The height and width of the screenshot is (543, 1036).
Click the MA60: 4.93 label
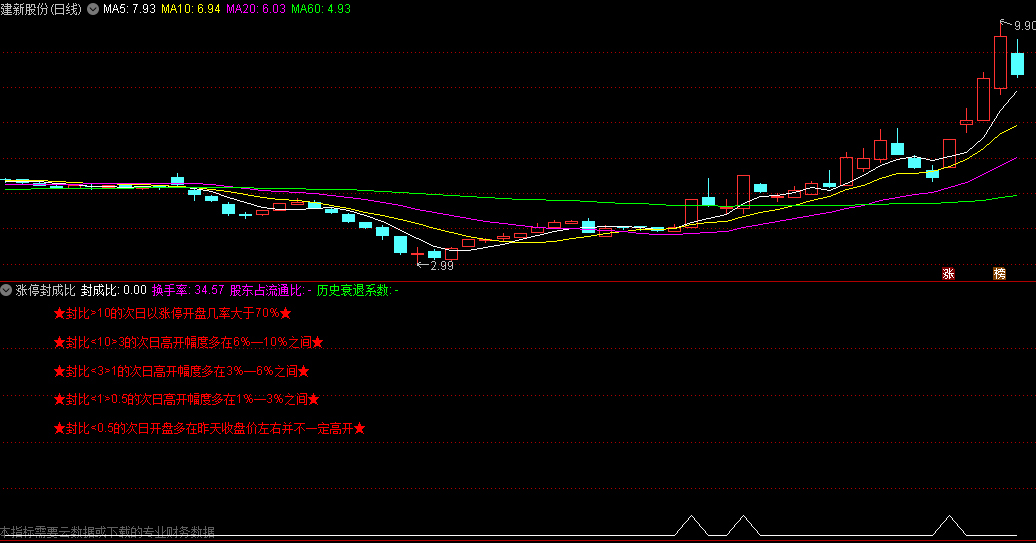pos(321,9)
